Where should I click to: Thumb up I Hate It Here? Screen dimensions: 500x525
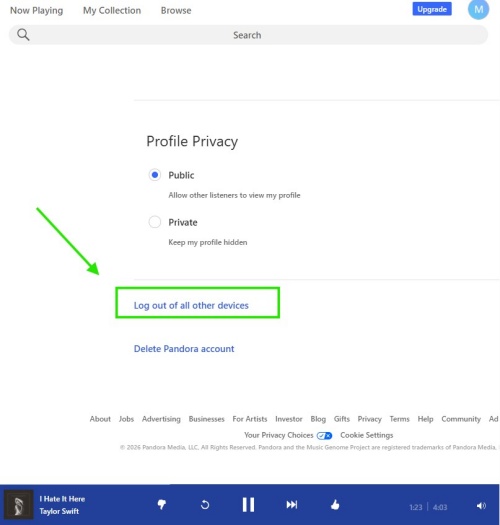tap(335, 505)
